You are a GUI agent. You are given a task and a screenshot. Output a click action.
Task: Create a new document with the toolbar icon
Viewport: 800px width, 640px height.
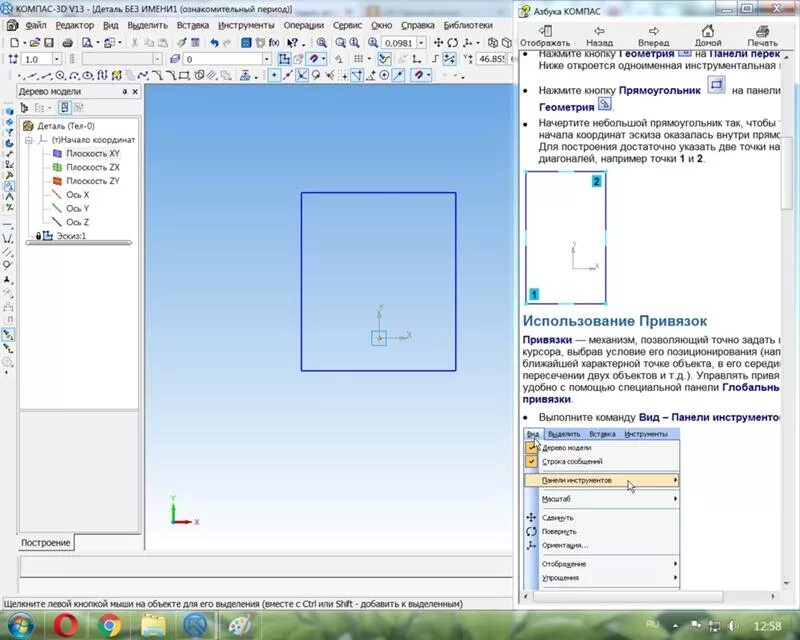(15, 43)
